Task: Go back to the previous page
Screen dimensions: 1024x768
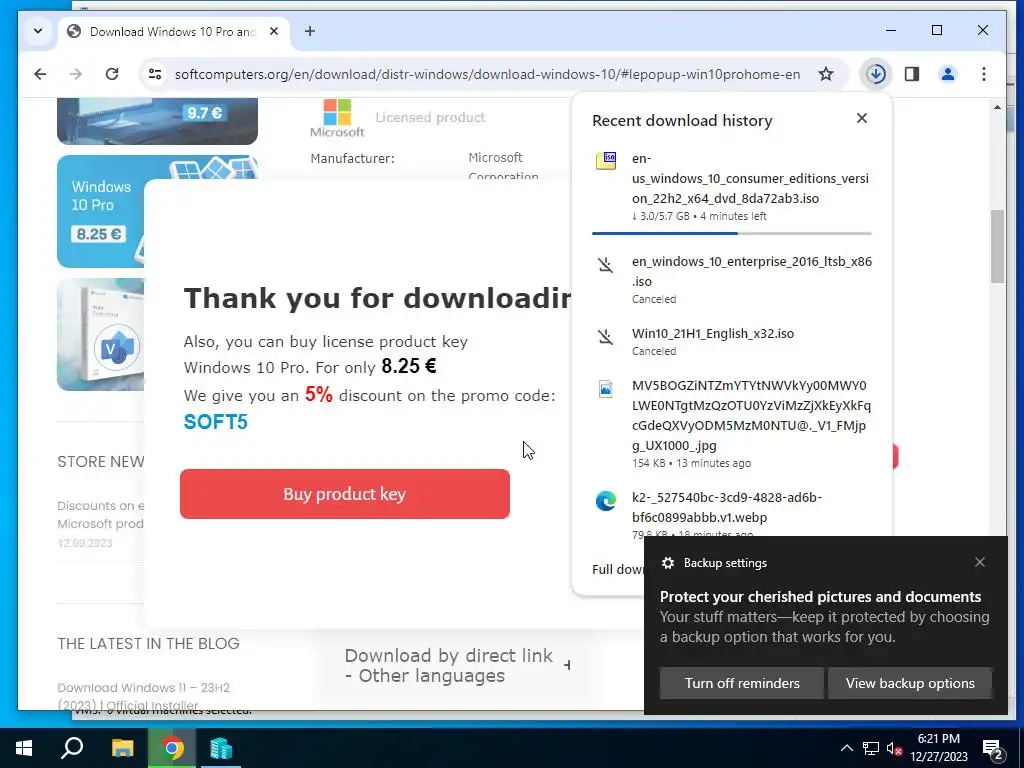Action: point(40,74)
